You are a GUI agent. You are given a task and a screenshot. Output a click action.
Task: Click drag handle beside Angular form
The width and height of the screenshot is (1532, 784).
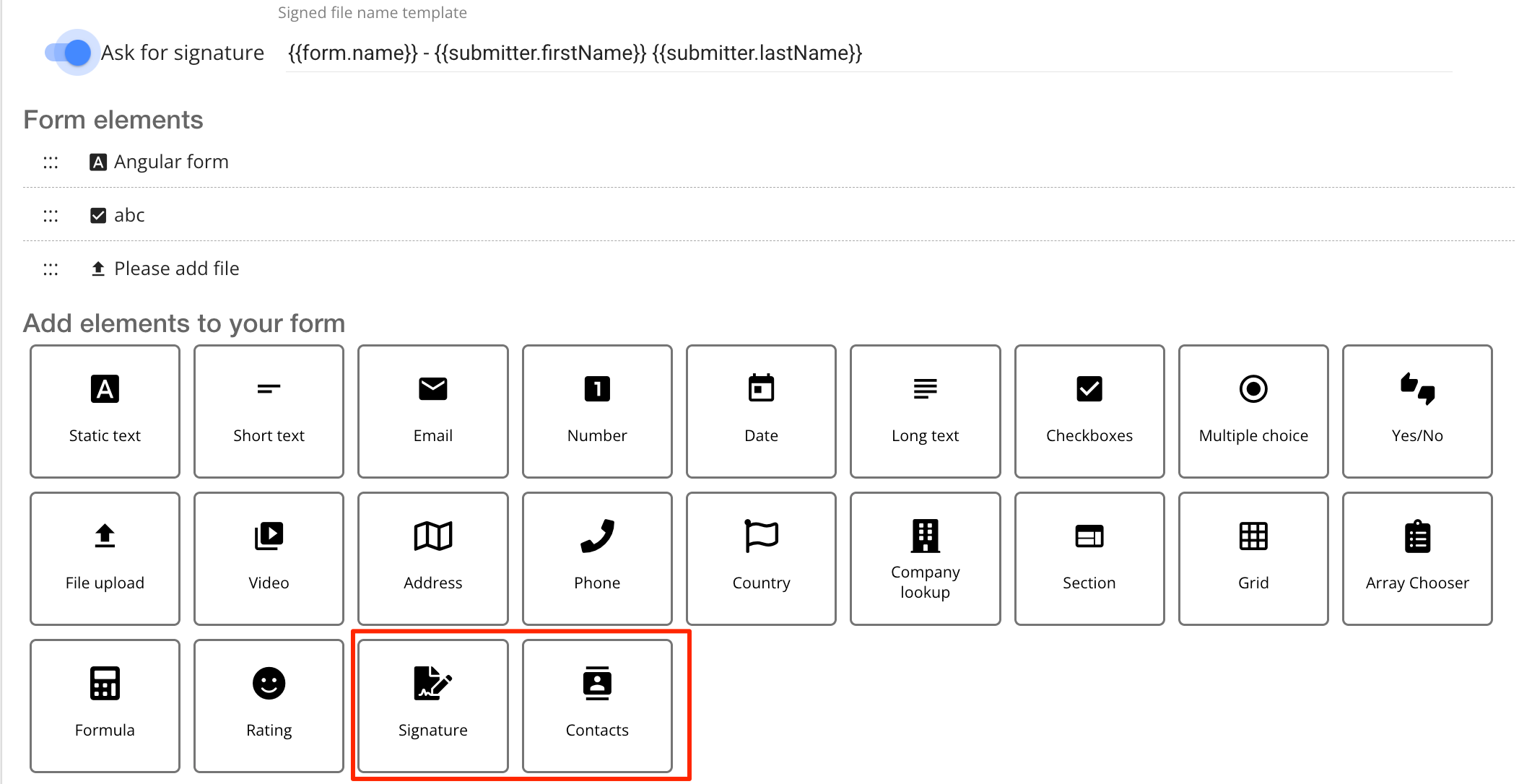pos(51,162)
